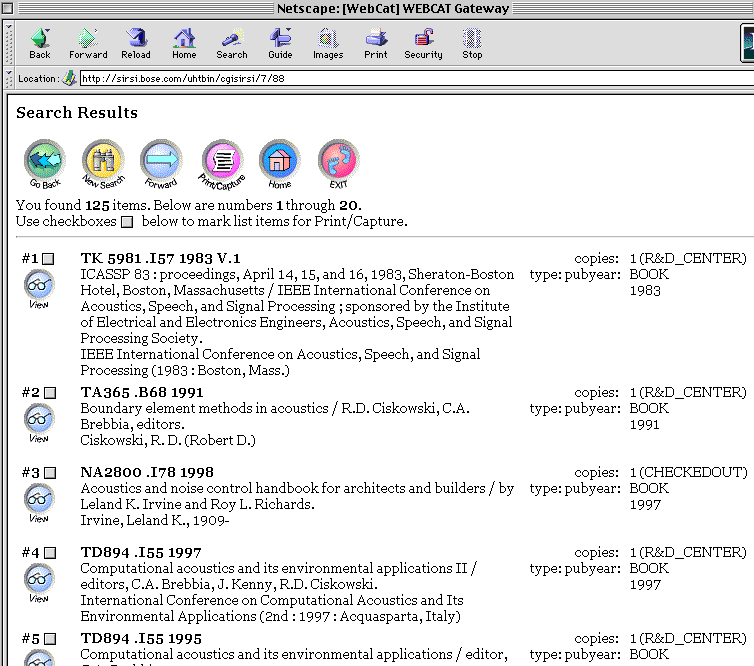This screenshot has height=666, width=754.
Task: Check the box for item #1
Action: pyautogui.click(x=49, y=259)
